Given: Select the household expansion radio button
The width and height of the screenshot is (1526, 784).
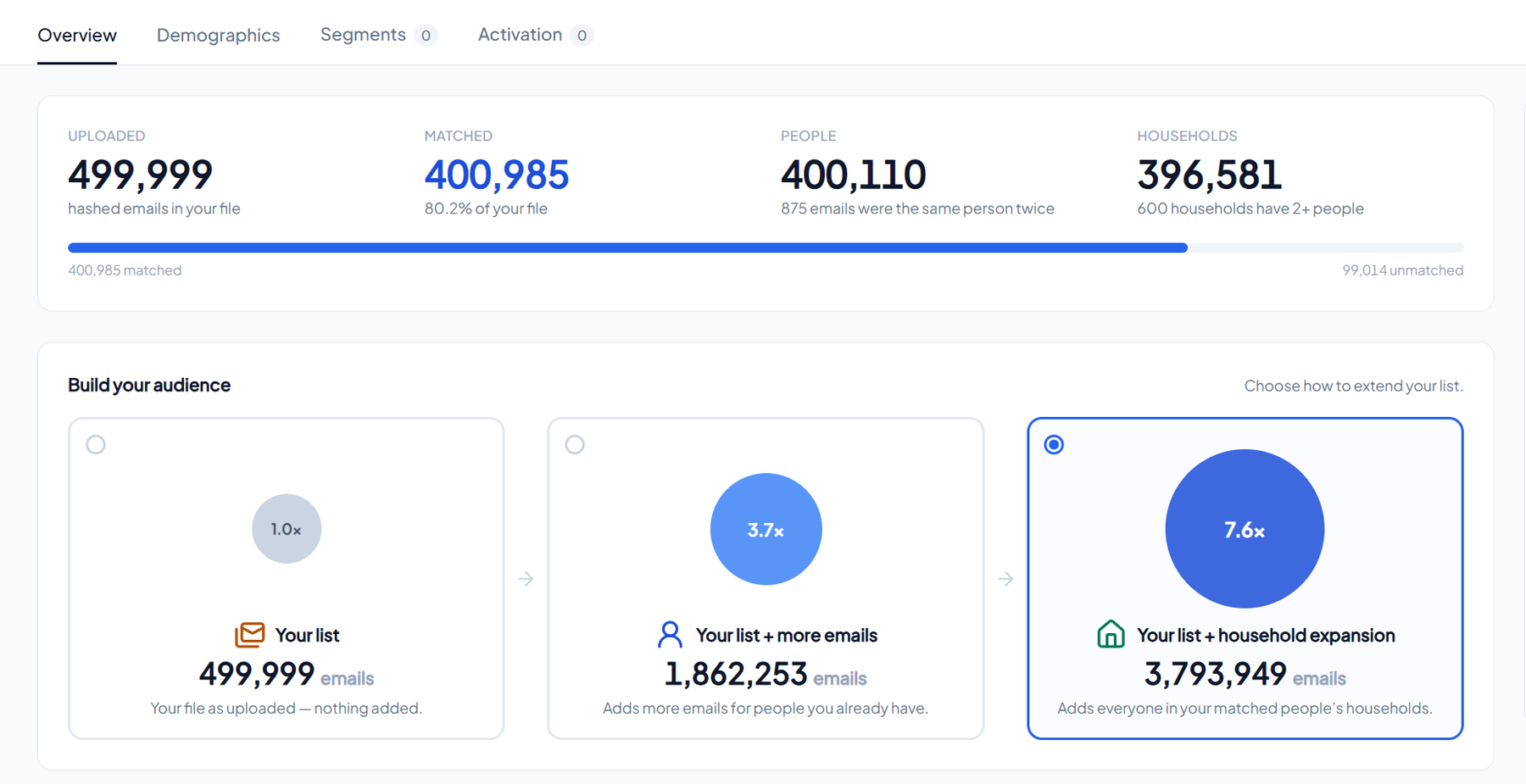Looking at the screenshot, I should coord(1054,444).
